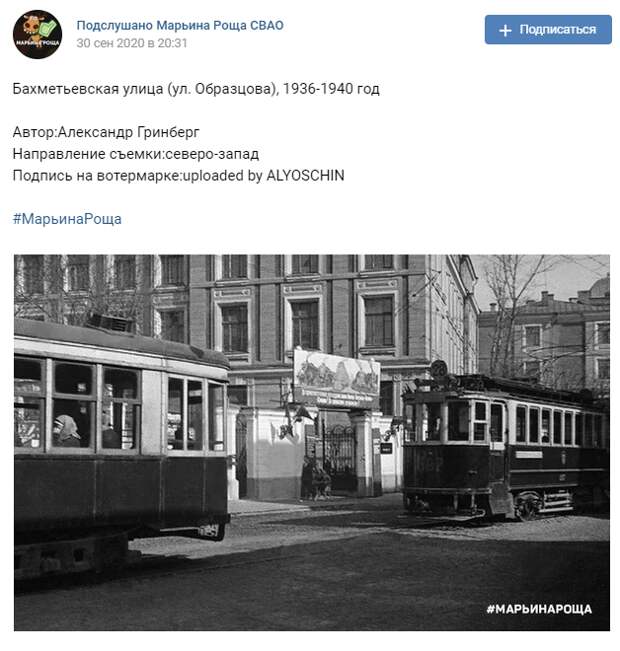Click the Марьина Роща group avatar
The width and height of the screenshot is (620, 651).
pyautogui.click(x=37, y=34)
